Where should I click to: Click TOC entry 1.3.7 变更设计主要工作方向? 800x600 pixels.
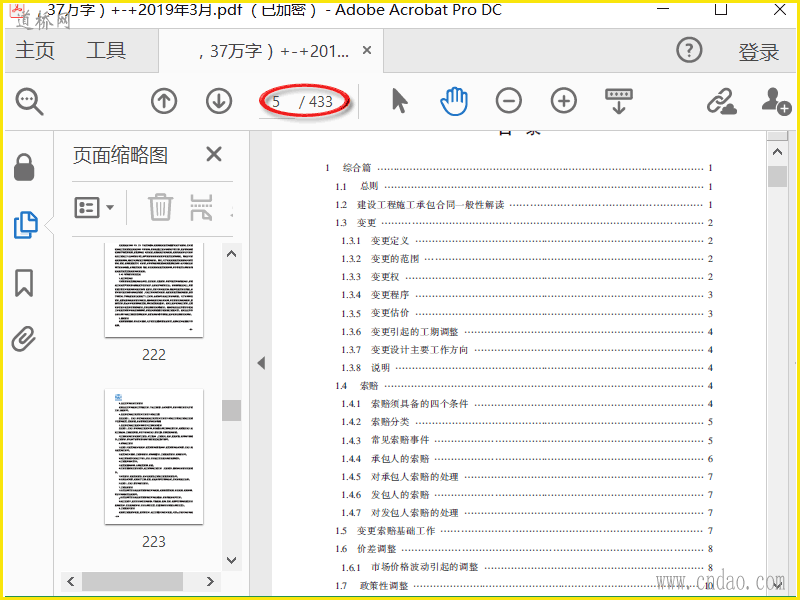click(527, 350)
